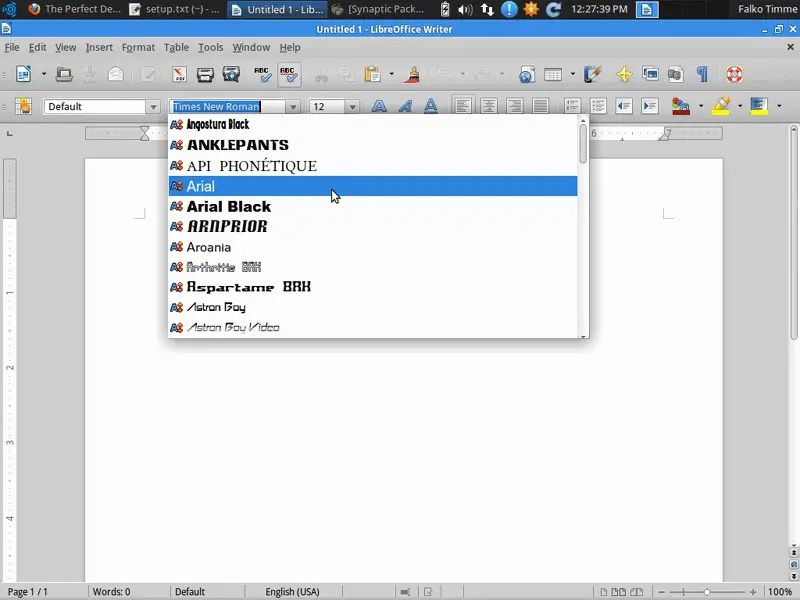Expand Font Color dropdown arrow
This screenshot has width=800, height=600.
point(701,106)
